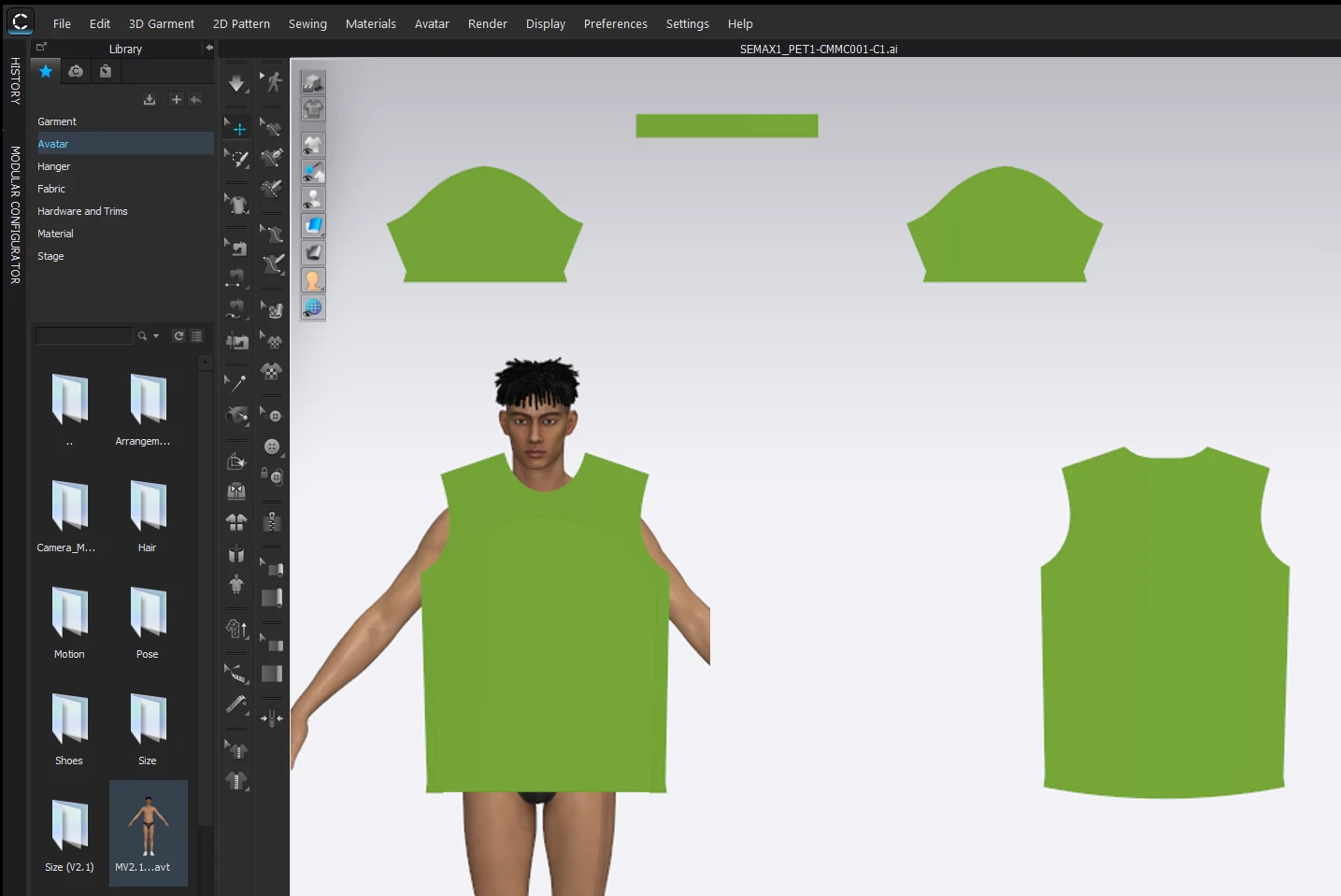Click the library back arrow button
This screenshot has height=896, width=1341.
click(195, 99)
